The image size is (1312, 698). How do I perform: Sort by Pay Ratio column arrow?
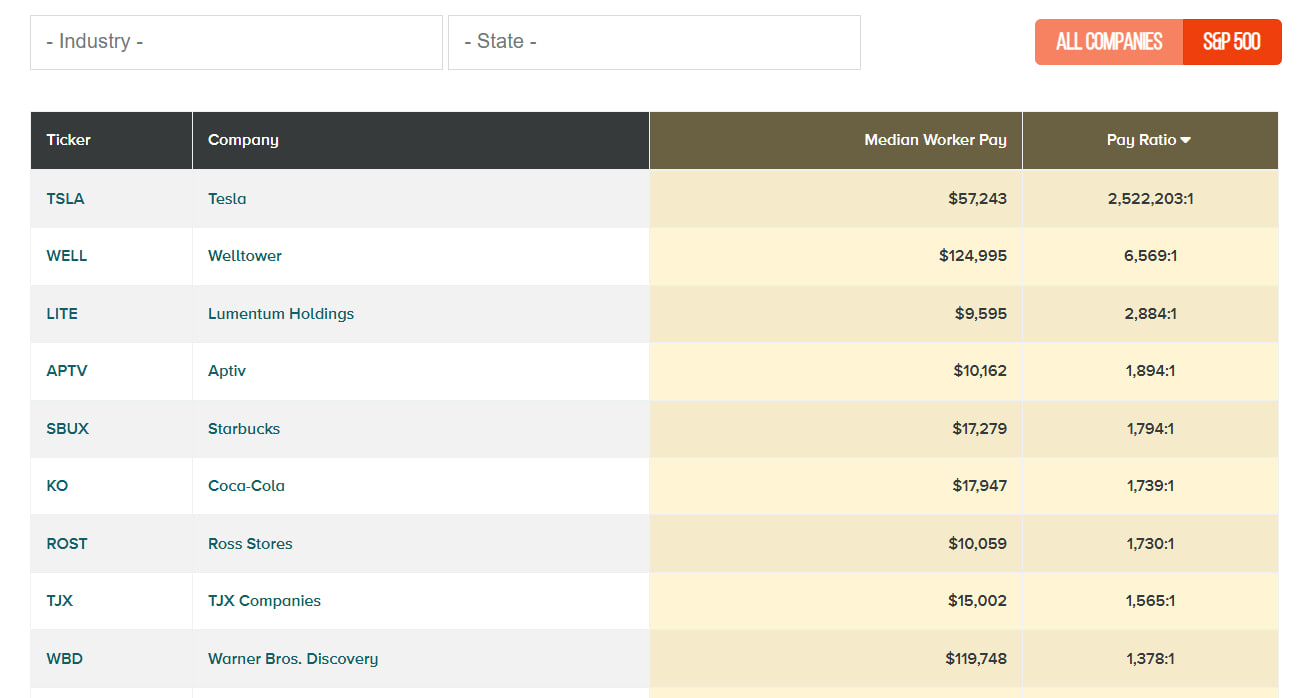click(1186, 140)
